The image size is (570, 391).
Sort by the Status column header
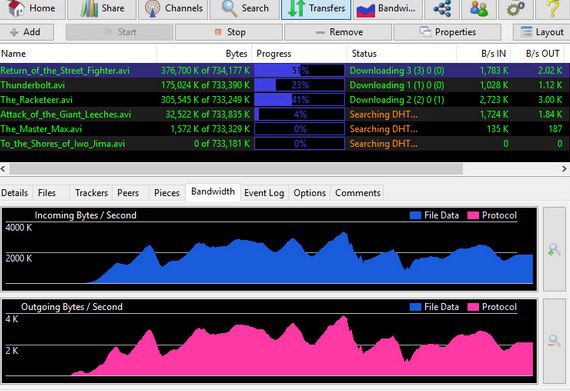[x=402, y=54]
